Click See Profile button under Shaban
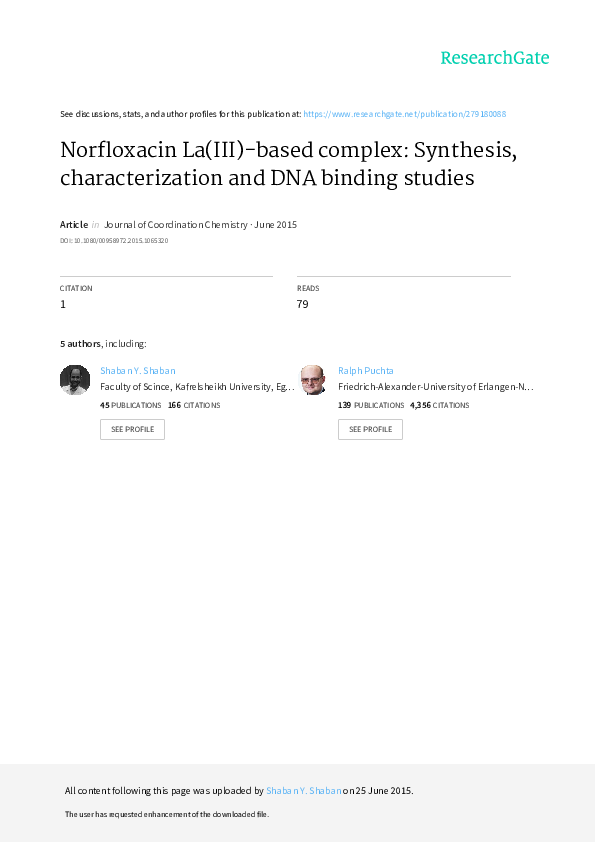This screenshot has width=595, height=842. 132,430
